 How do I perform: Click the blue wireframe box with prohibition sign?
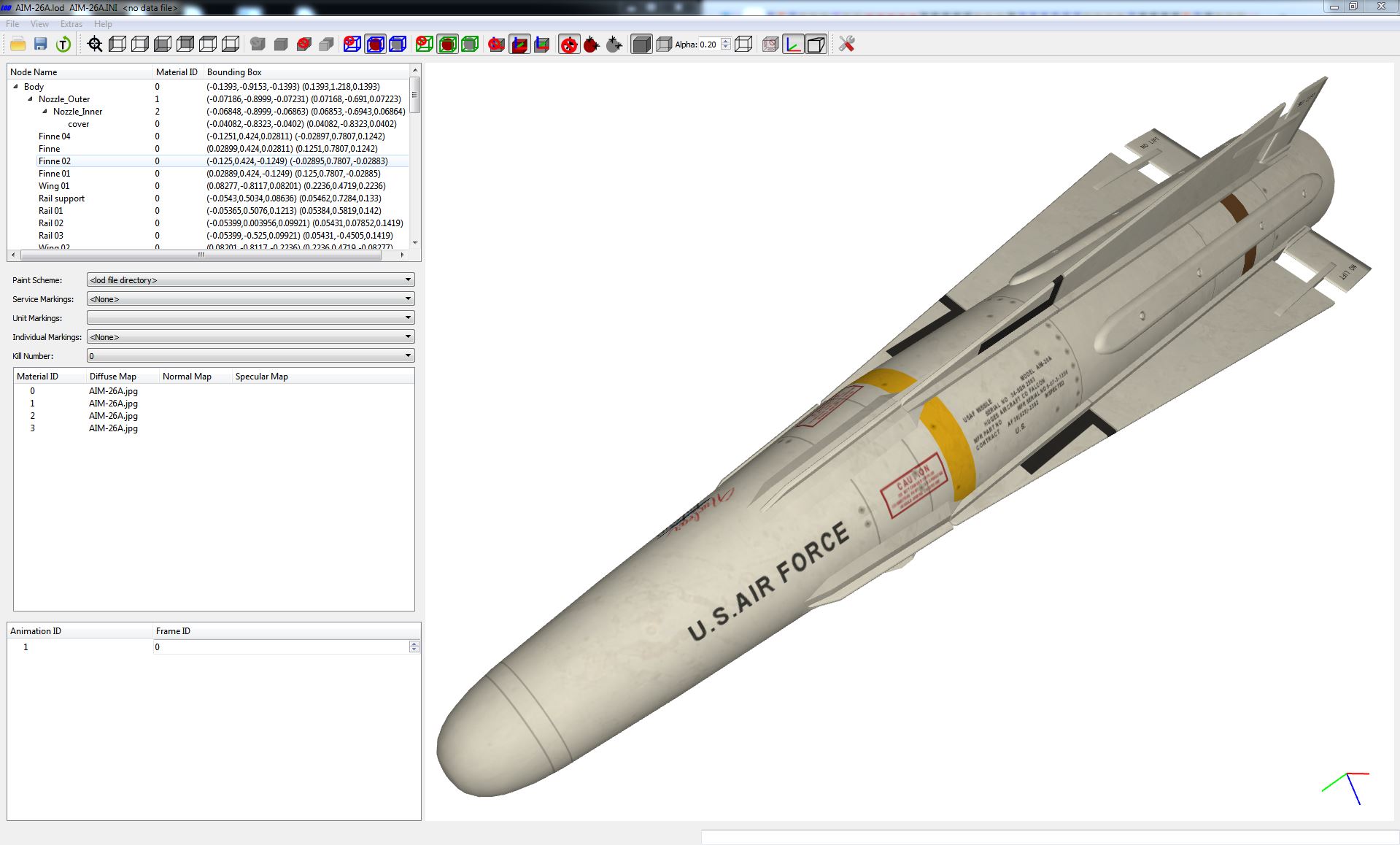[352, 45]
